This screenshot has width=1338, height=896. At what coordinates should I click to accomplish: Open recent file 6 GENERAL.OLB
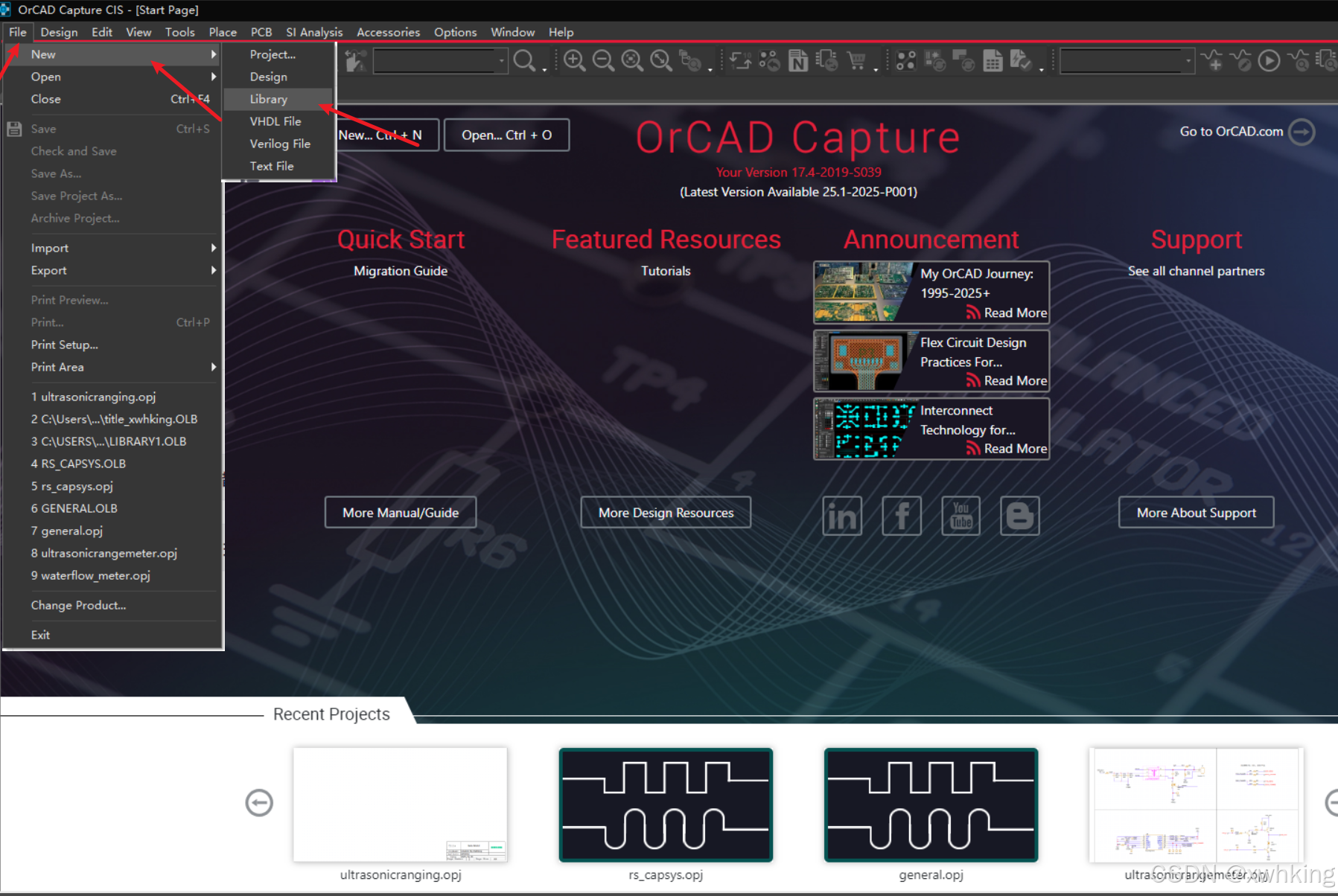pos(113,508)
